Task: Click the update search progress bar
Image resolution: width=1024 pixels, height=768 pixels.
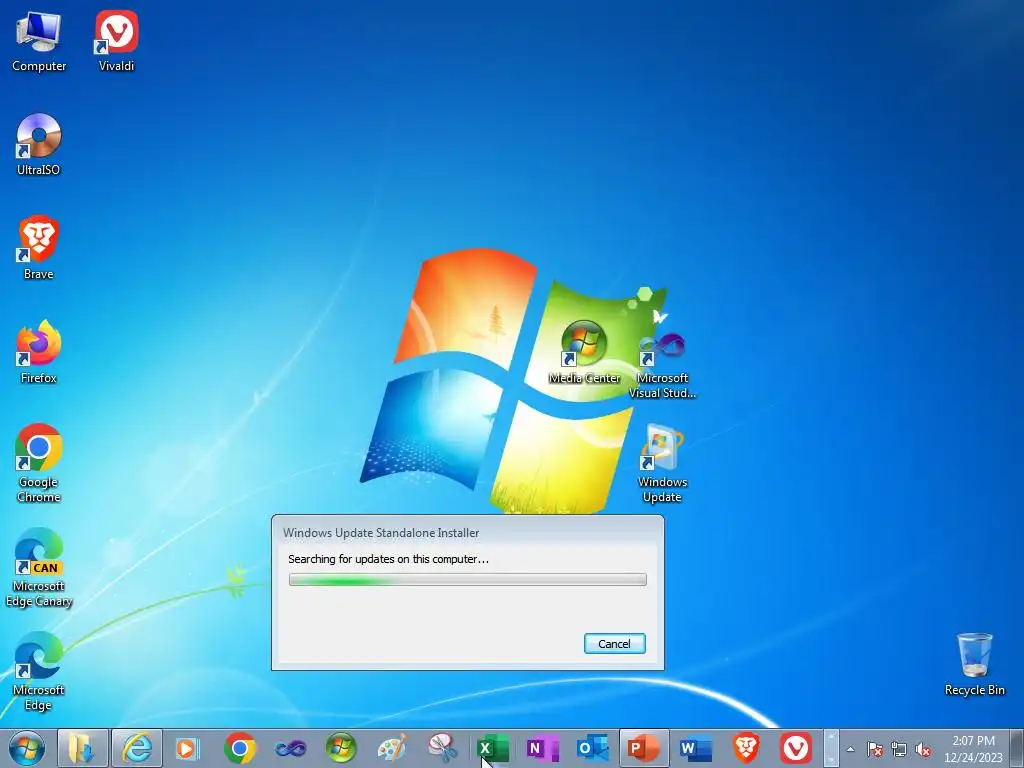Action: (x=468, y=579)
